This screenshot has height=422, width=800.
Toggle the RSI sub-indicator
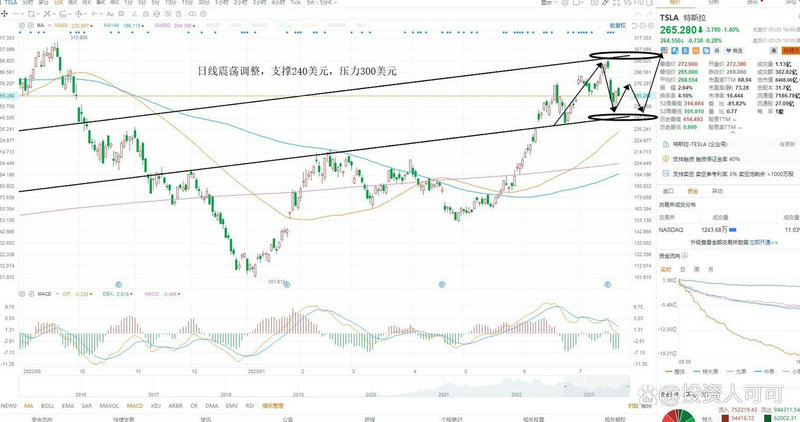tap(250, 406)
